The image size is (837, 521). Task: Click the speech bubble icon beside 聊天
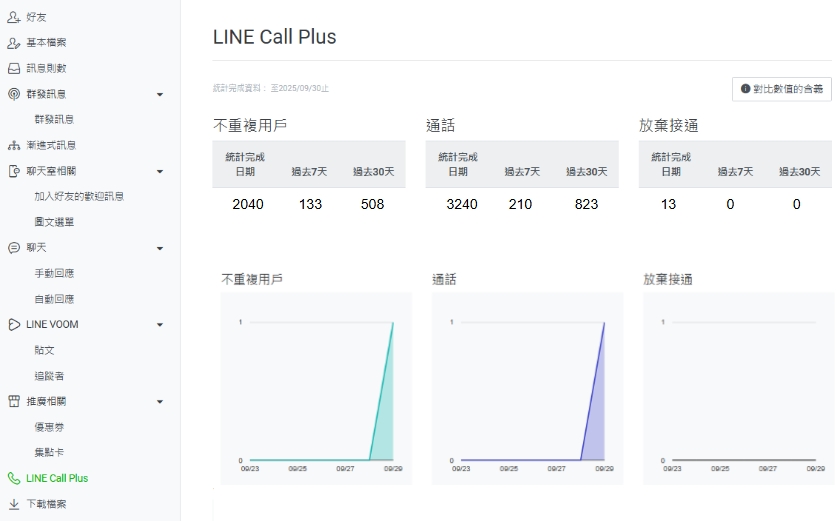pos(13,248)
